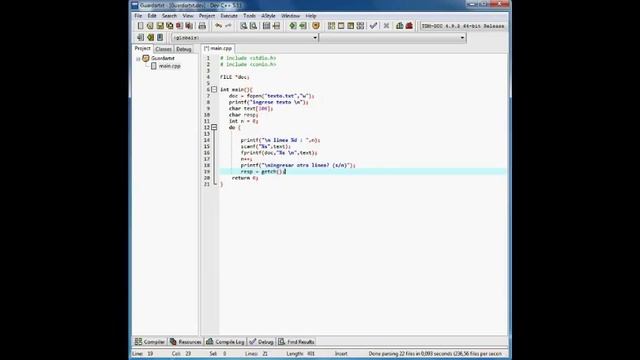Viewport: 640px width, 360px height.
Task: Click the Add to project green icon
Action: (x=293, y=26)
